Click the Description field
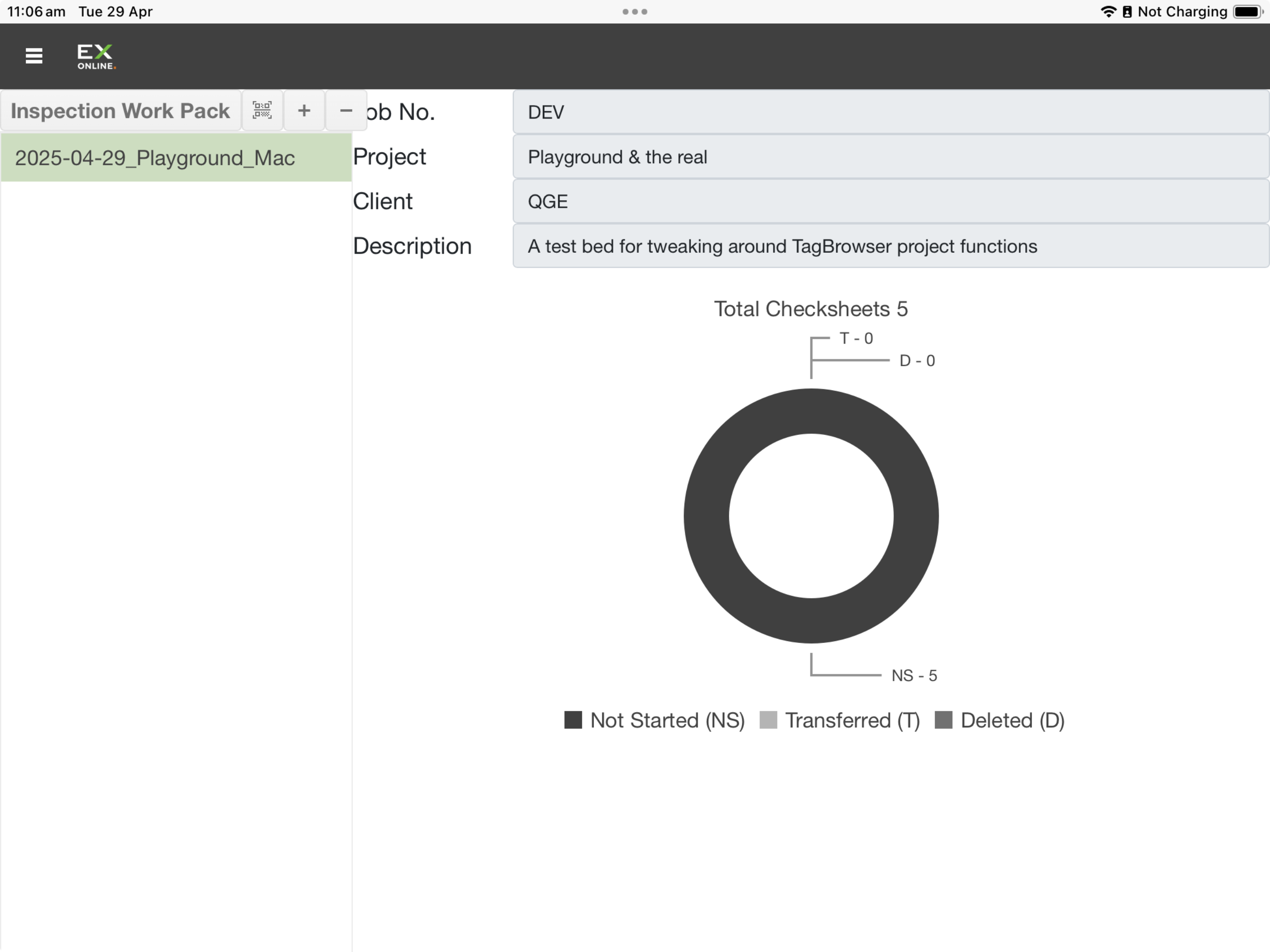Viewport: 1270px width, 952px height. (891, 246)
